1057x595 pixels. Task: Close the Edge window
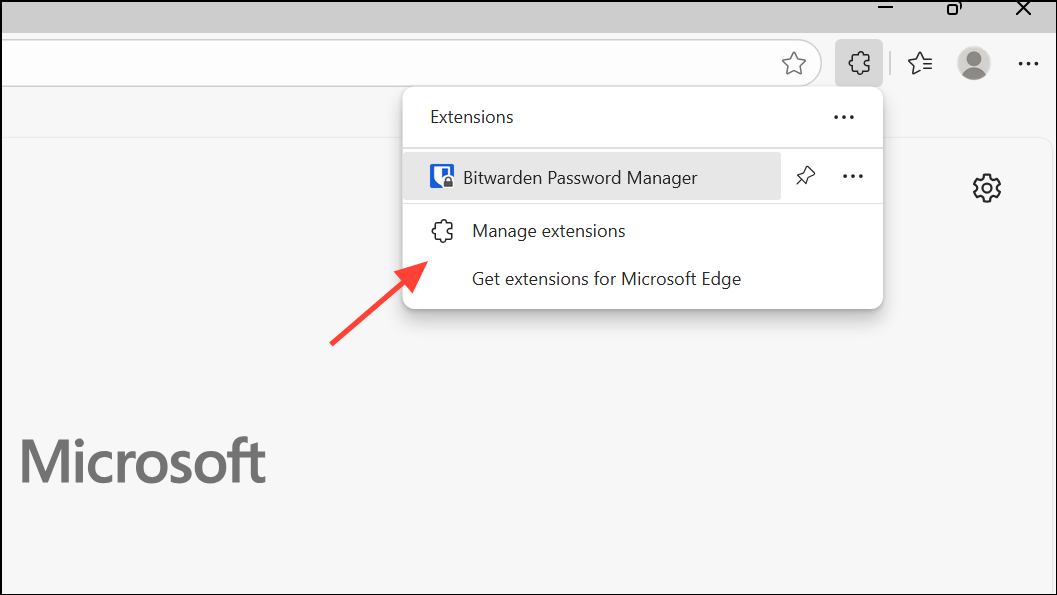[1023, 9]
